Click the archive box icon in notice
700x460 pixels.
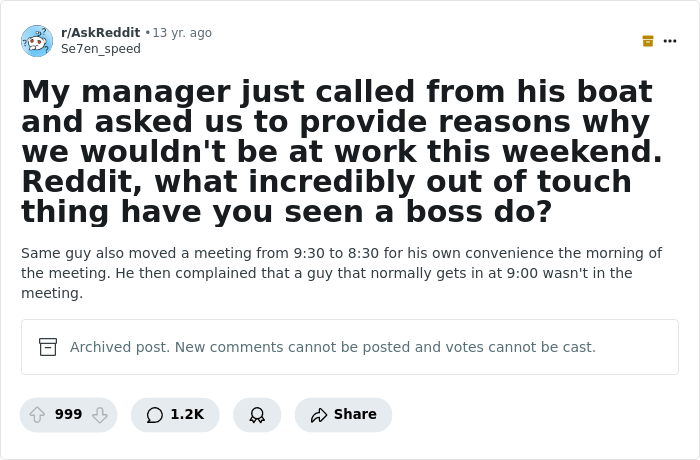[48, 347]
